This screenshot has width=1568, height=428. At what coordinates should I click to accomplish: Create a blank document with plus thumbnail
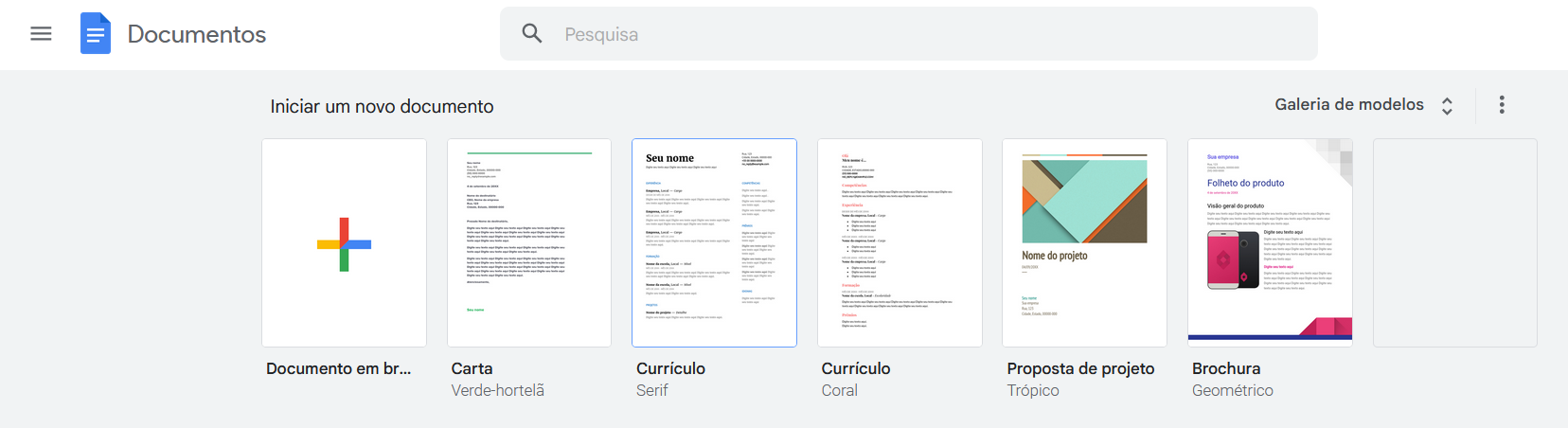click(x=344, y=243)
